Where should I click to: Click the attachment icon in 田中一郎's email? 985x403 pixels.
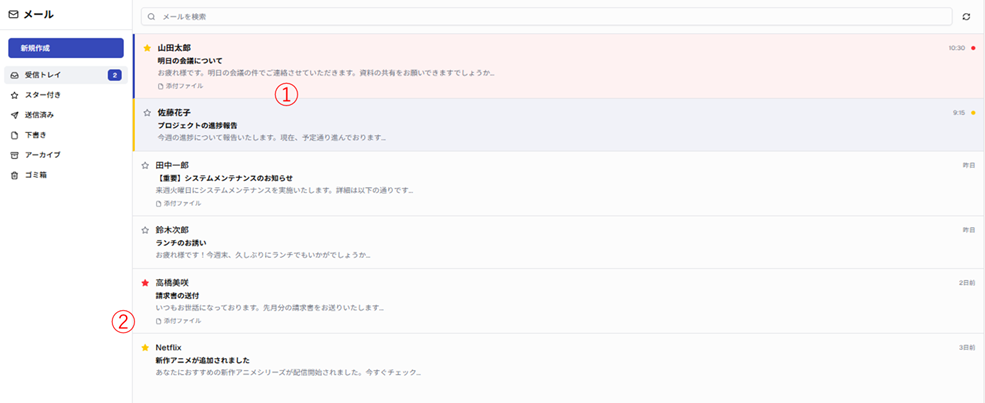coord(158,203)
